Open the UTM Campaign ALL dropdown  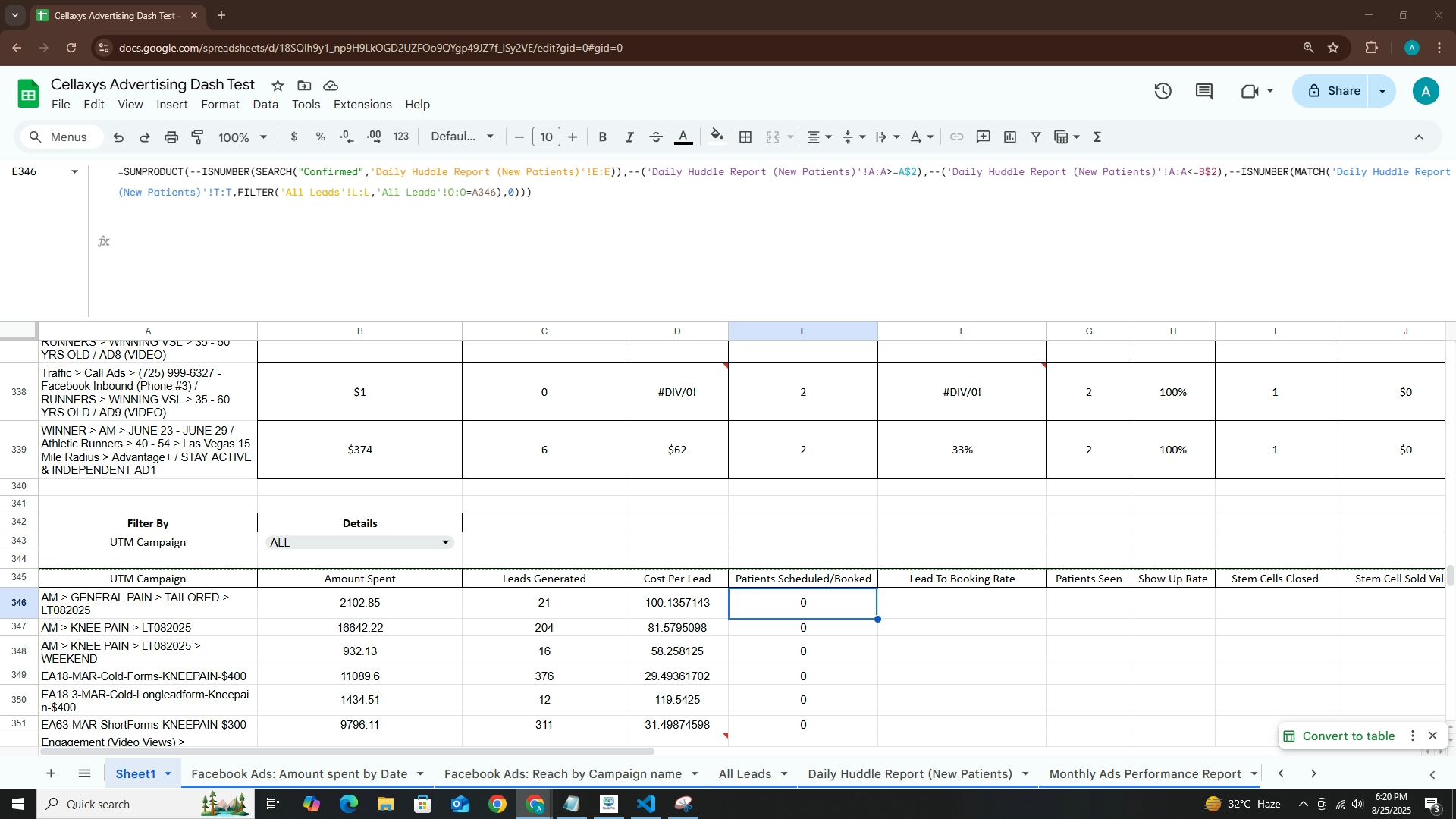coord(445,542)
